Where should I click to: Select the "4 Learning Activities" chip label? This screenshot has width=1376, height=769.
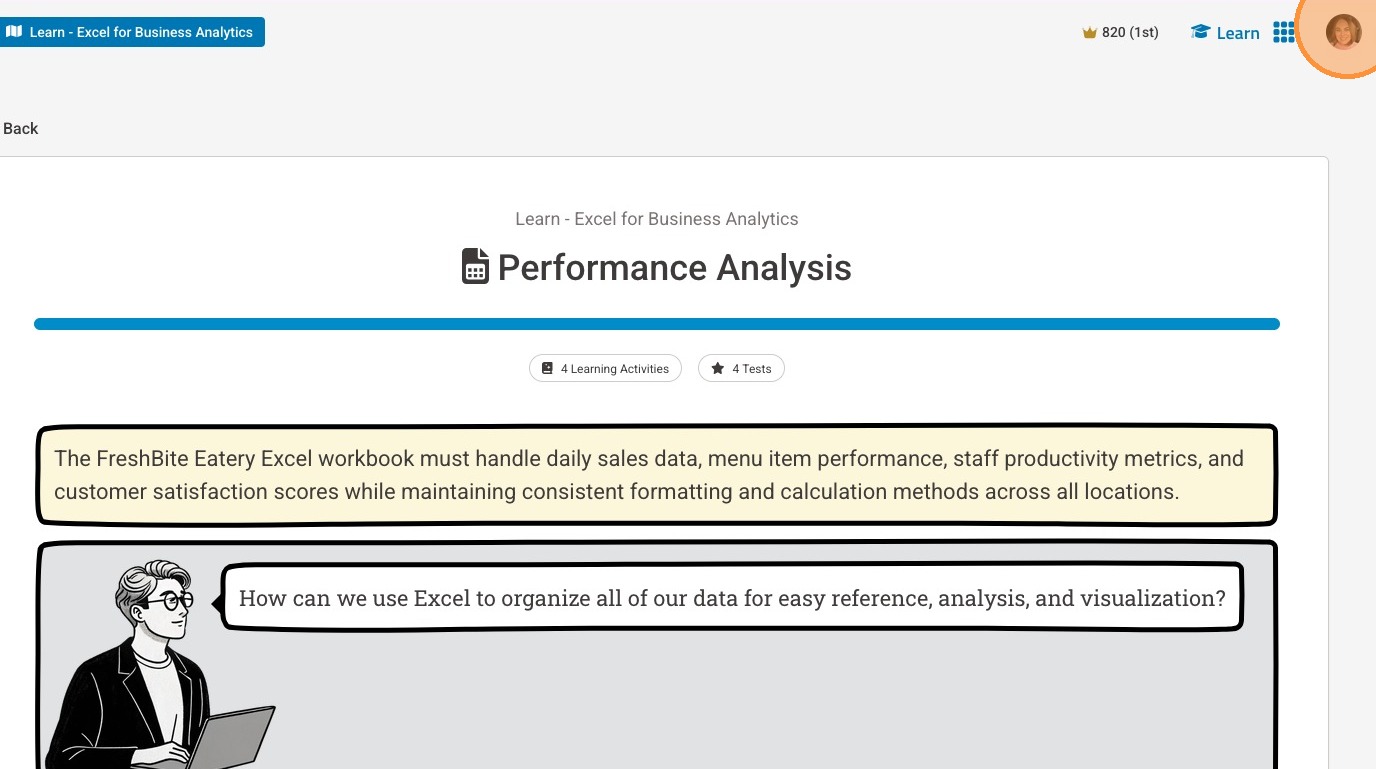(614, 369)
